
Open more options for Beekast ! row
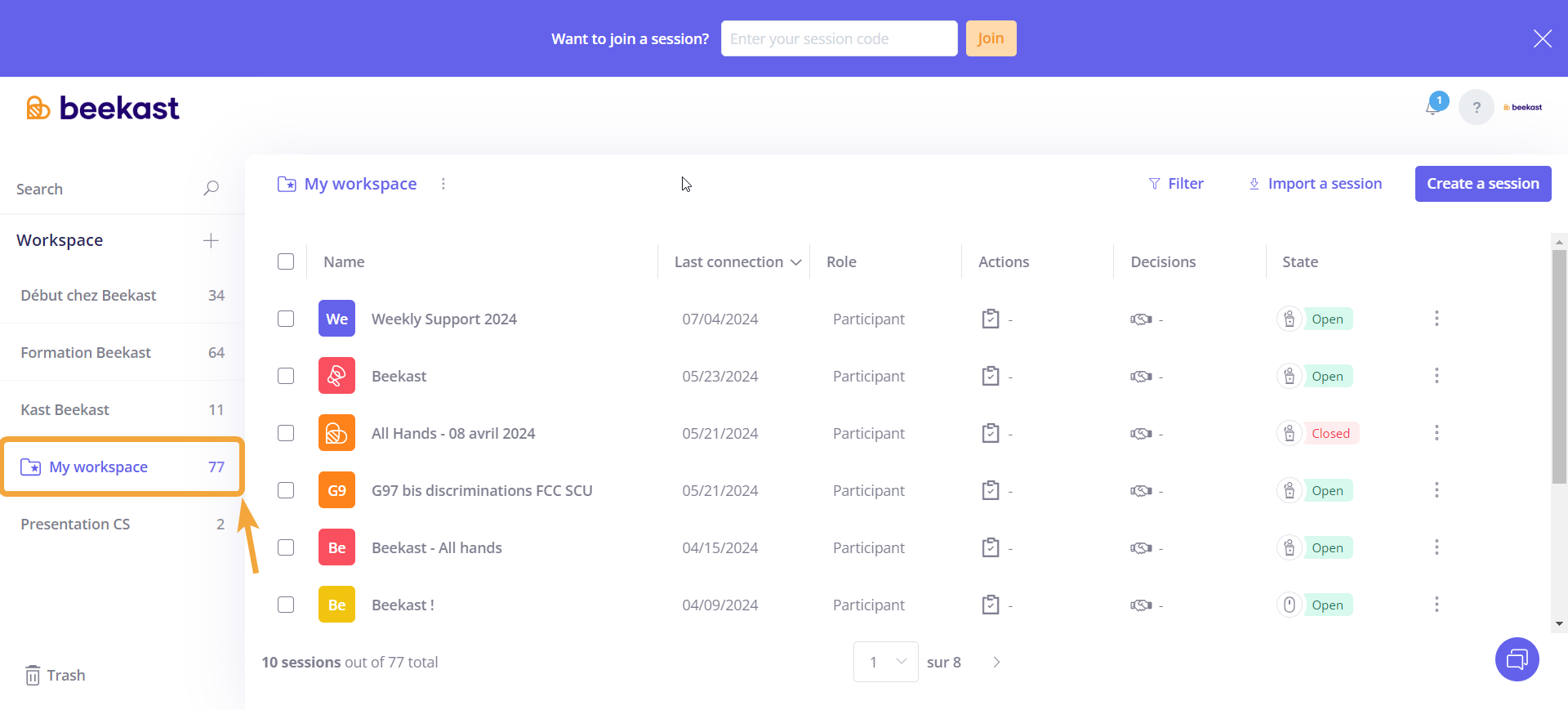tap(1437, 605)
